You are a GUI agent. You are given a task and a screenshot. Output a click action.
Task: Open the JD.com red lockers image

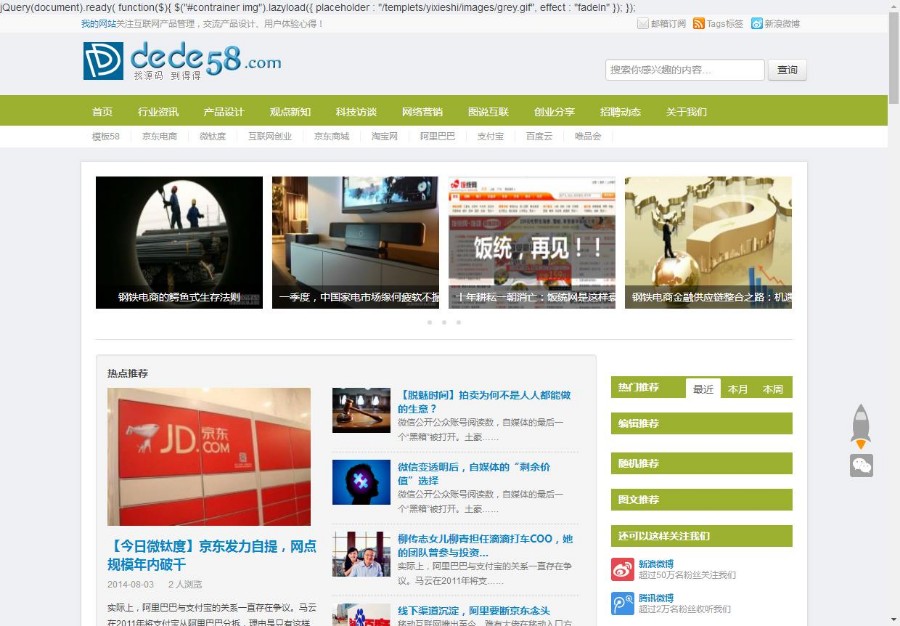[209, 457]
